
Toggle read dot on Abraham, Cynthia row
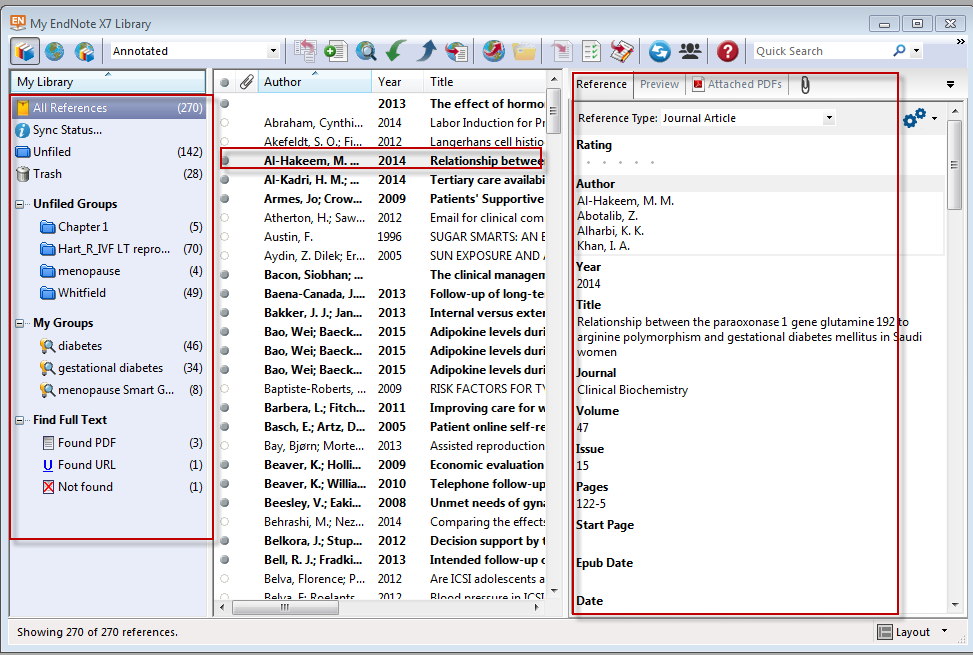[225, 123]
